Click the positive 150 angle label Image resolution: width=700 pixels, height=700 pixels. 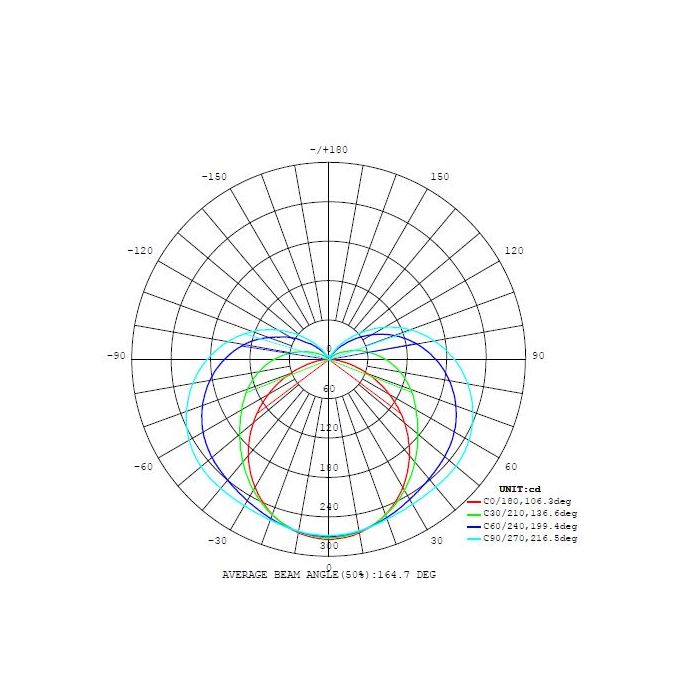click(440, 177)
